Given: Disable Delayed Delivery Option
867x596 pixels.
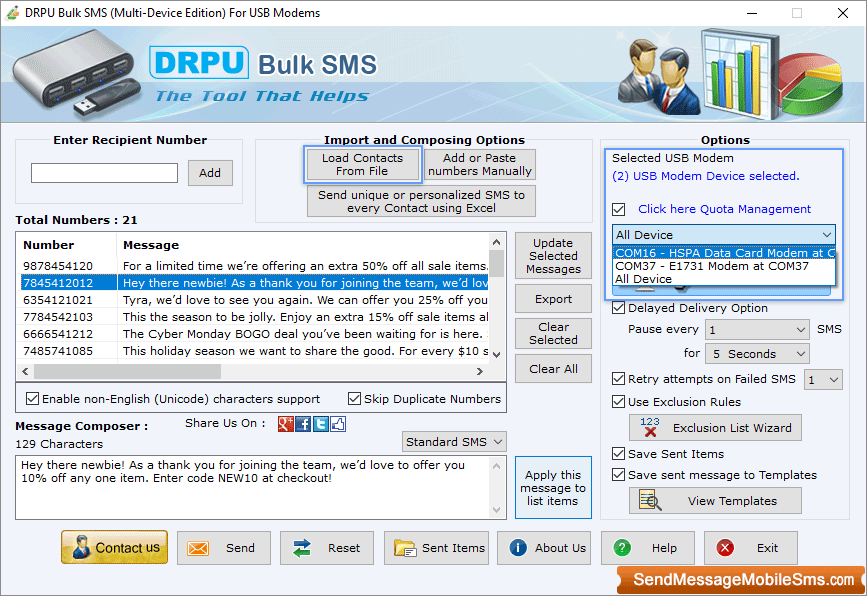Looking at the screenshot, I should coord(619,308).
